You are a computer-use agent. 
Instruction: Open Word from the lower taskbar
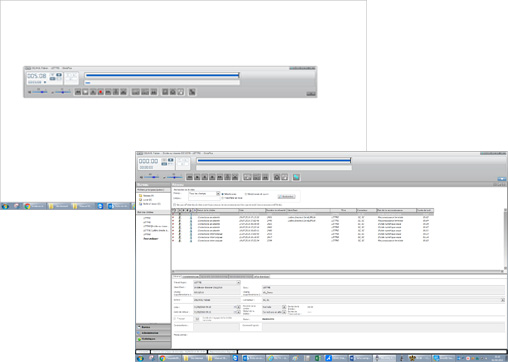pos(359,358)
